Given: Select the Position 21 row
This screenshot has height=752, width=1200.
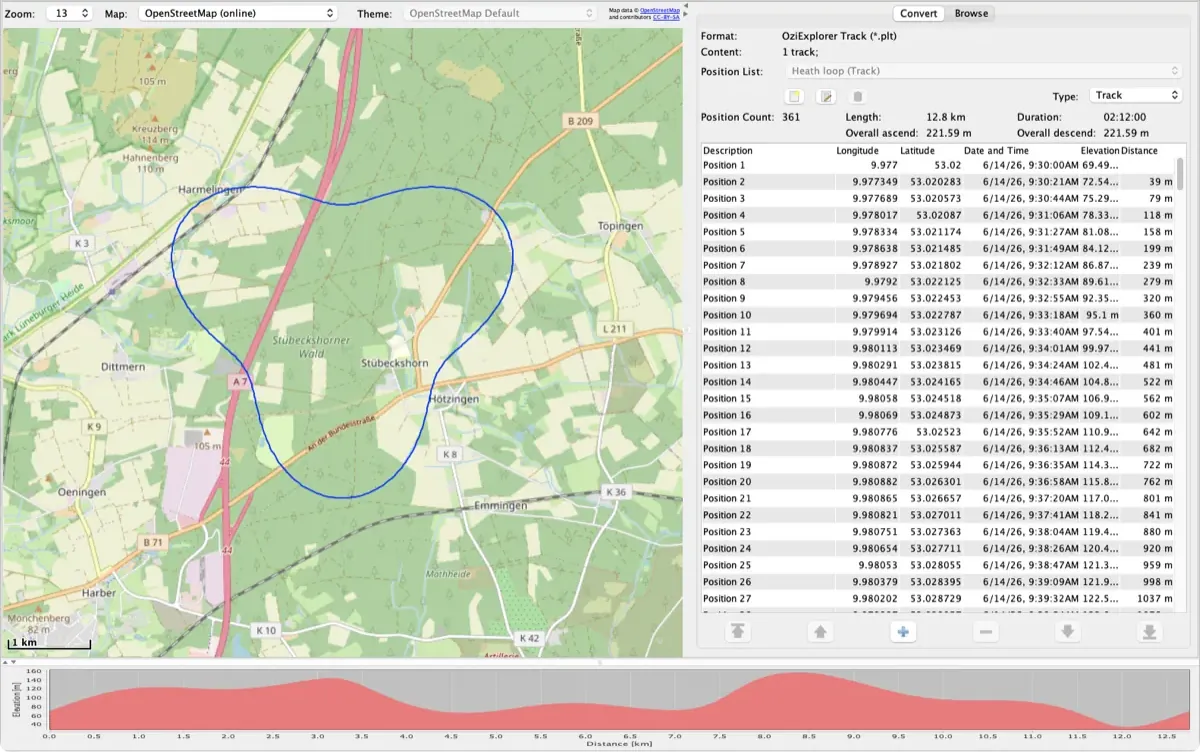Looking at the screenshot, I should point(937,498).
